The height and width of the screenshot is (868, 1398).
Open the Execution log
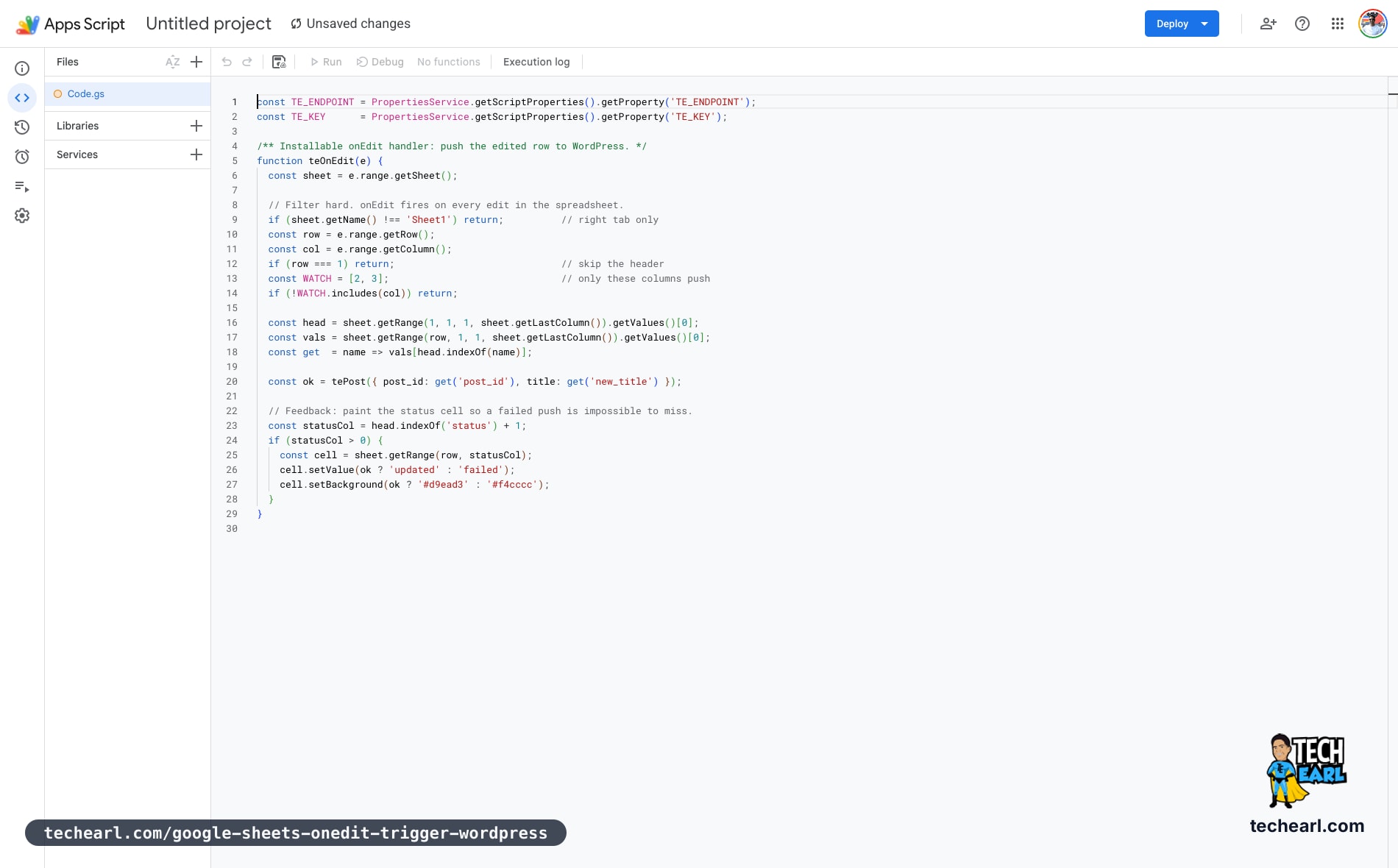pos(536,62)
